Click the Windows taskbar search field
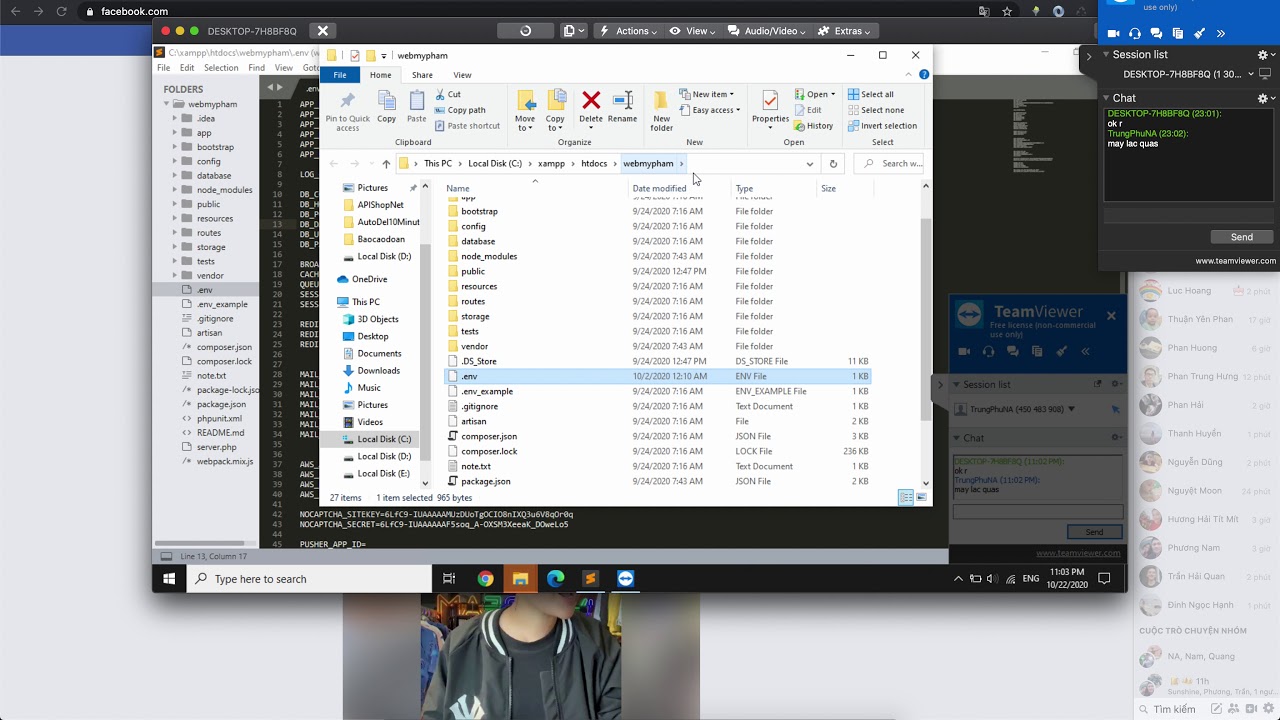1280x720 pixels. [309, 578]
